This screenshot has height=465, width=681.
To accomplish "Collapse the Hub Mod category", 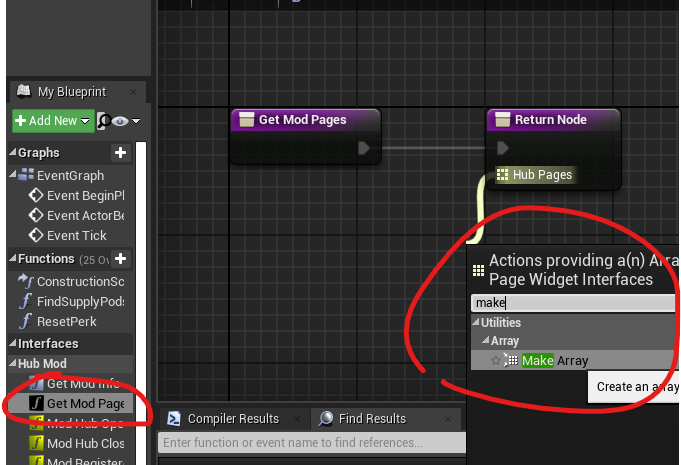I will [13, 363].
